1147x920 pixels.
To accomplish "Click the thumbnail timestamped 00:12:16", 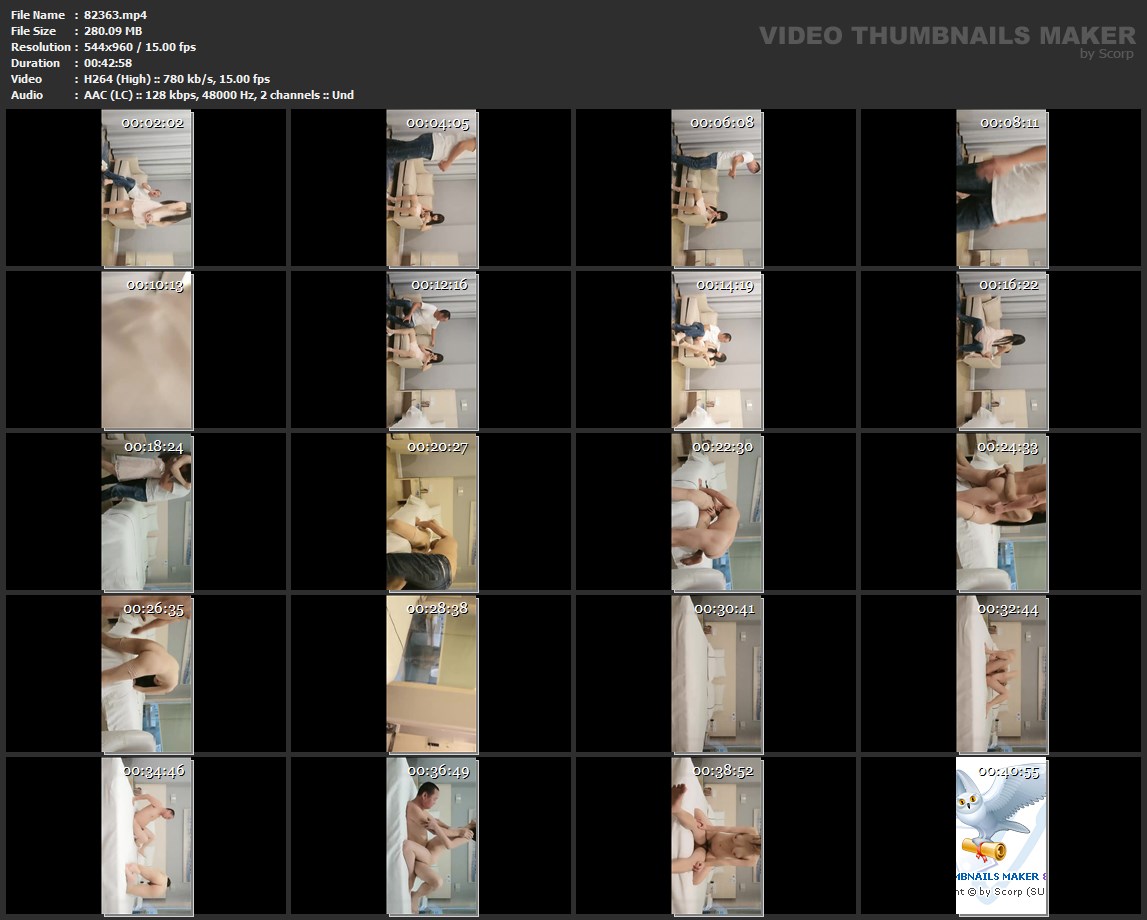I will point(432,350).
